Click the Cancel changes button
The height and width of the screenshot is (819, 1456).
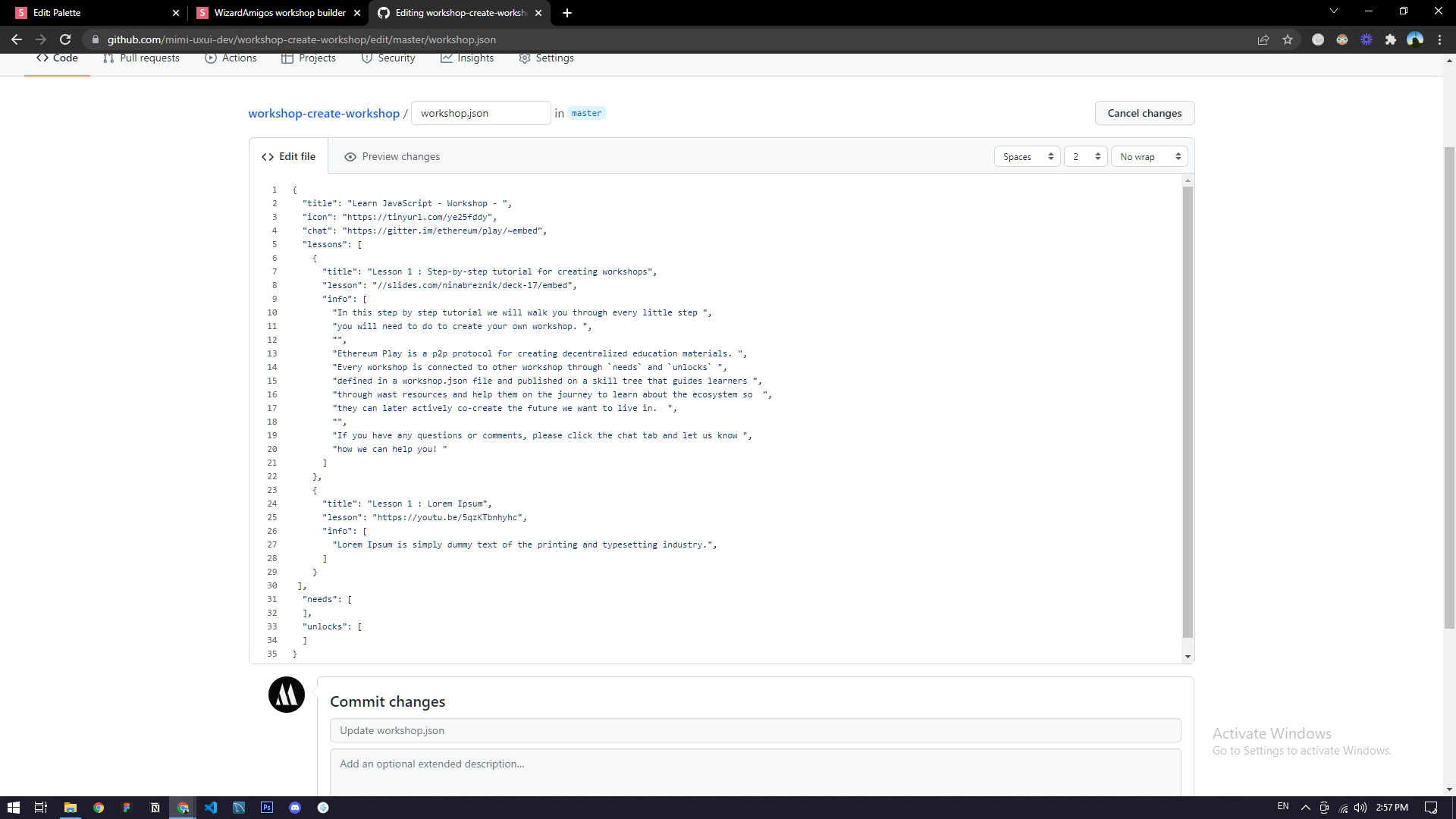[x=1144, y=113]
